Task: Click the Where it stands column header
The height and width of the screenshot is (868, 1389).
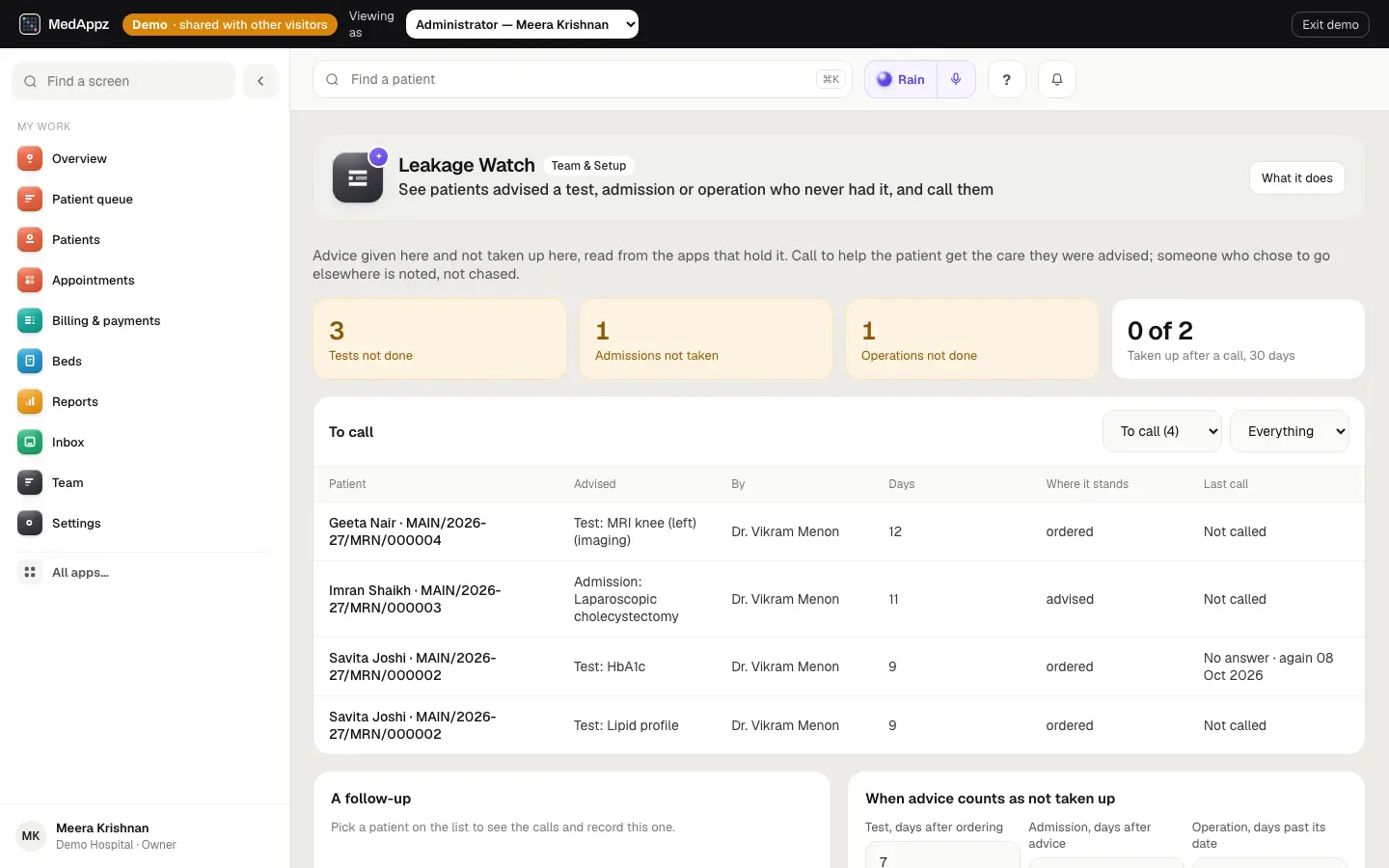Action: point(1087,484)
